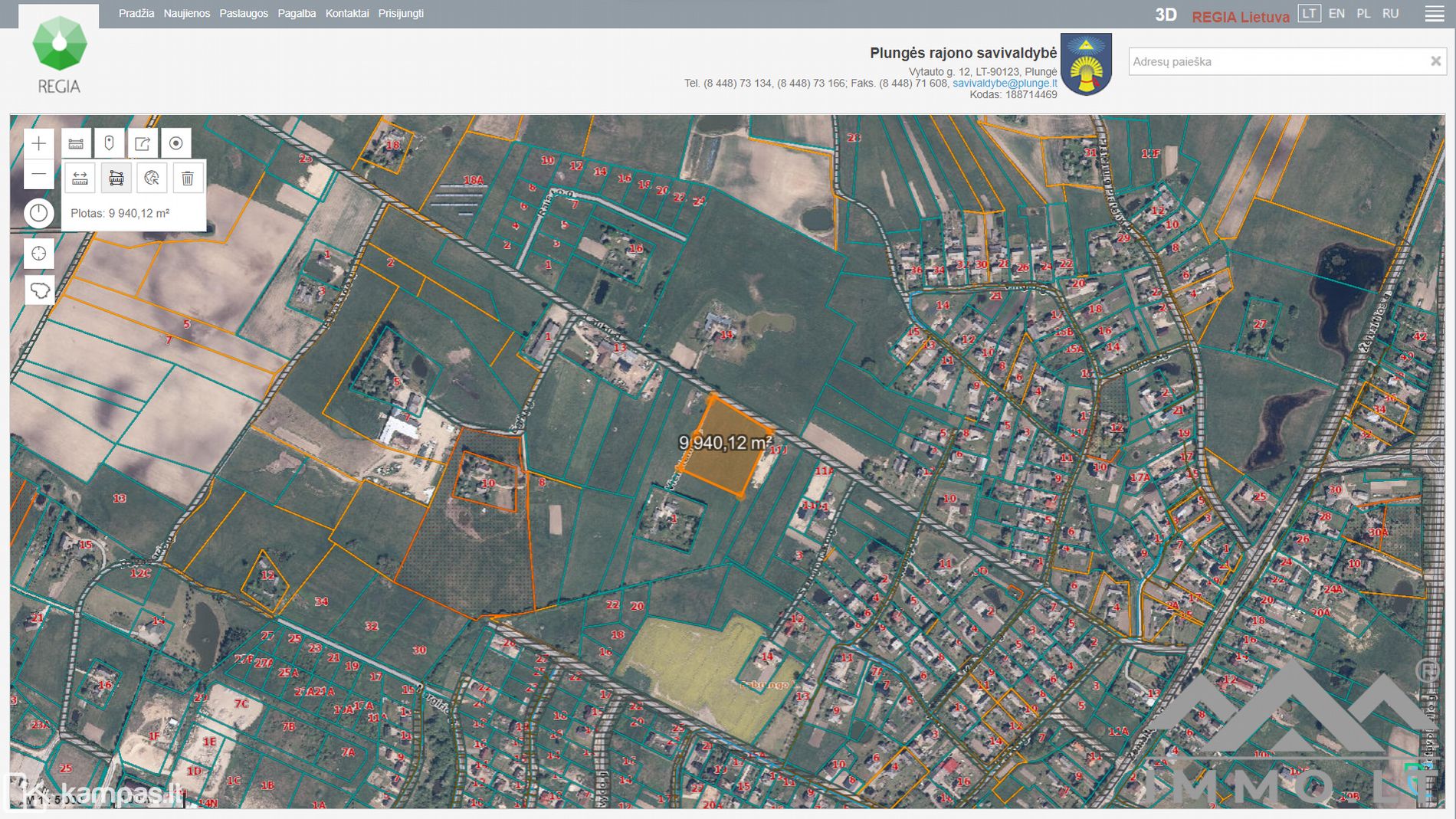Click the savivaldybe@plunge.lt email link
The width and height of the screenshot is (1456, 819).
pyautogui.click(x=1004, y=83)
